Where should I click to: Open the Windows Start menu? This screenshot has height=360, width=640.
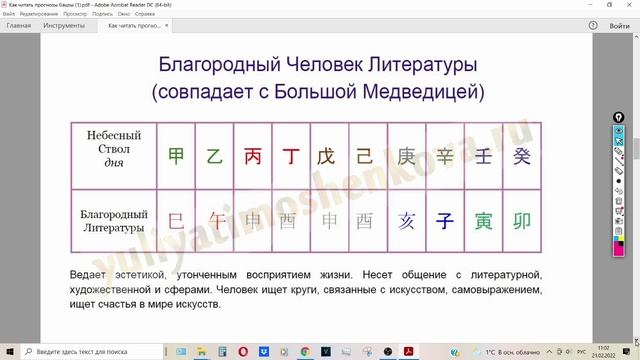10,351
